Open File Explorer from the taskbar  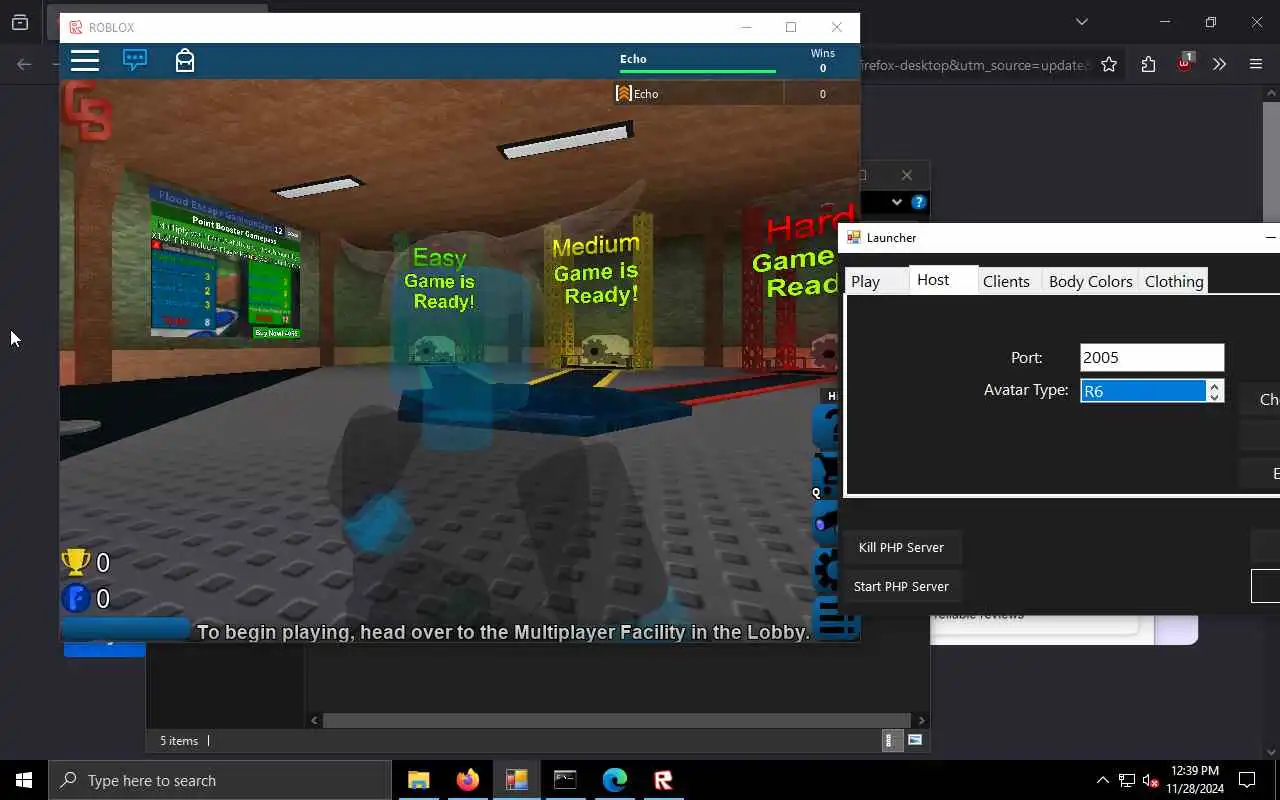(x=418, y=780)
